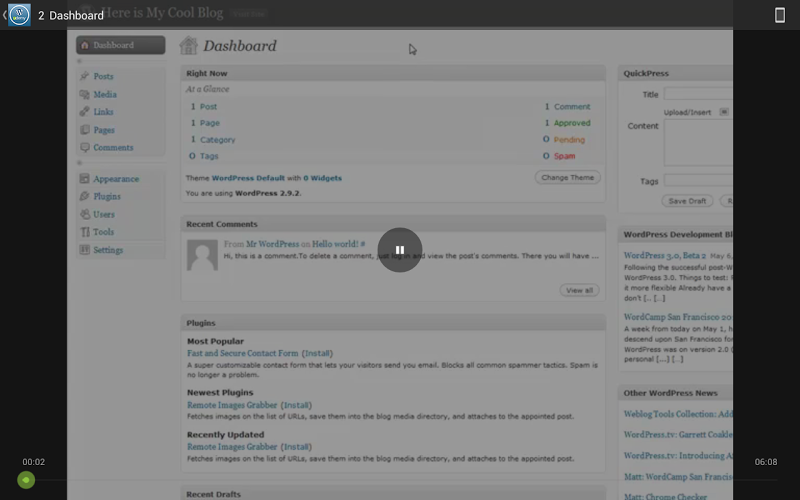The image size is (800, 500).
Task: Click the Recent Comments widget header
Action: (393, 224)
